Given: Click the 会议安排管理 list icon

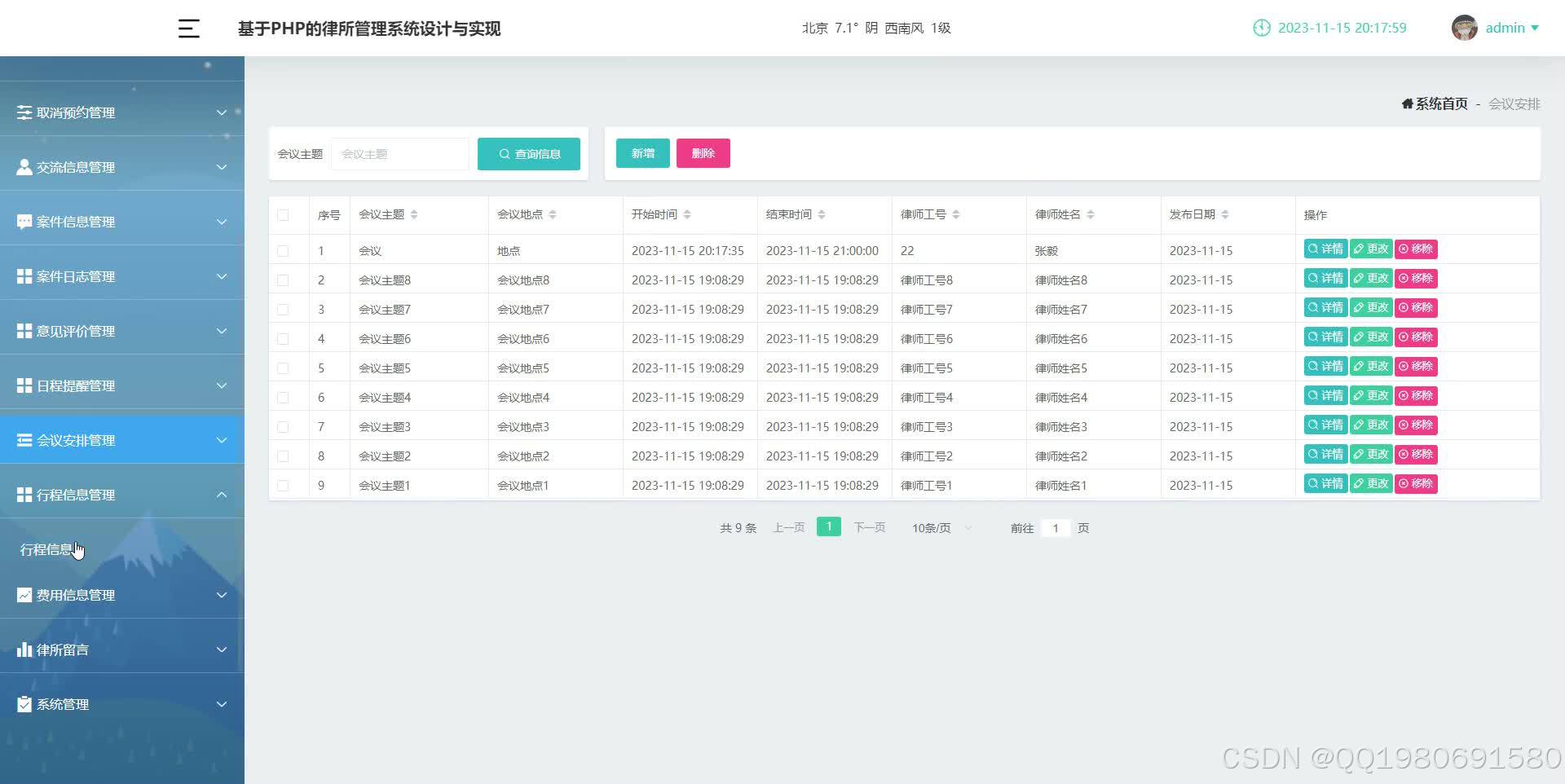Looking at the screenshot, I should (x=24, y=440).
